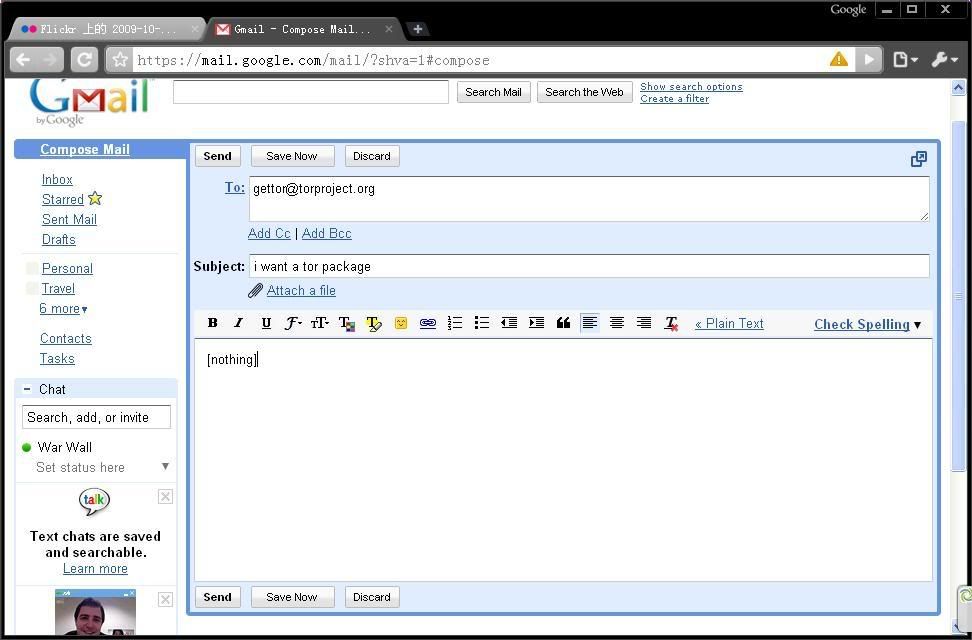972x640 pixels.
Task: Open the chat status dropdown arrow
Action: 166,466
